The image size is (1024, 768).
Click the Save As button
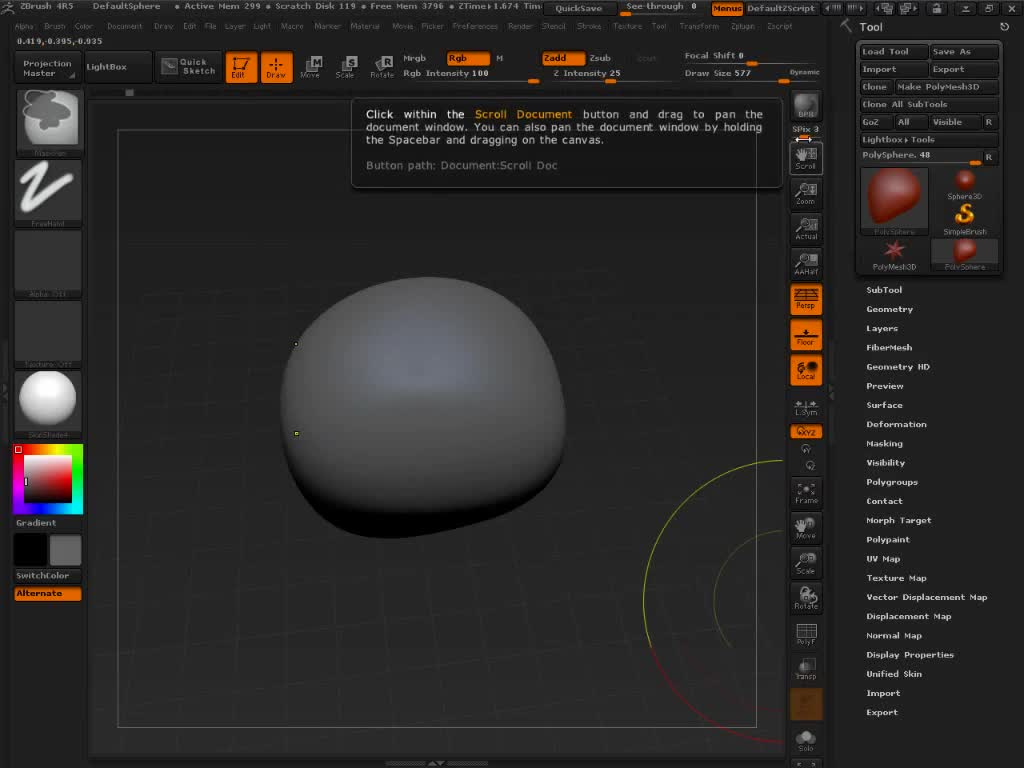(964, 52)
